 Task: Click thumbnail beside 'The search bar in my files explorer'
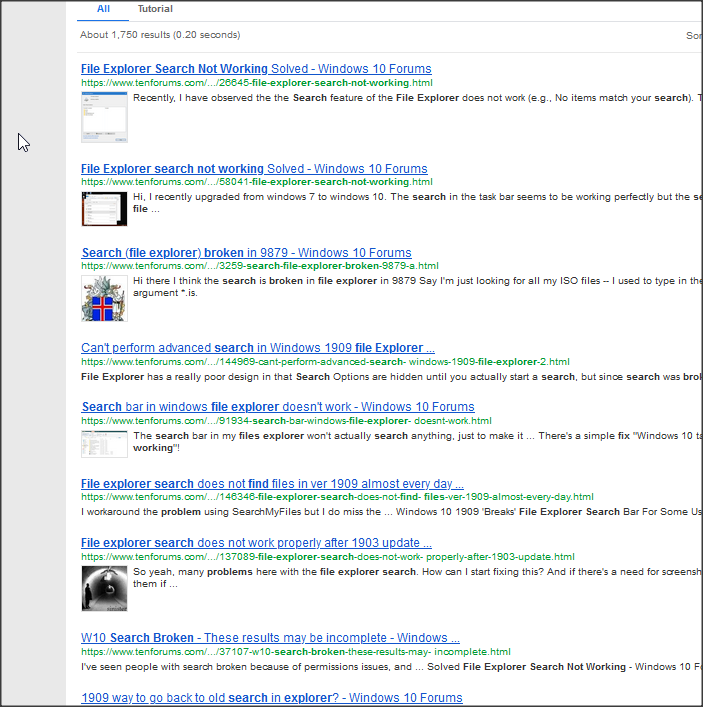(104, 444)
